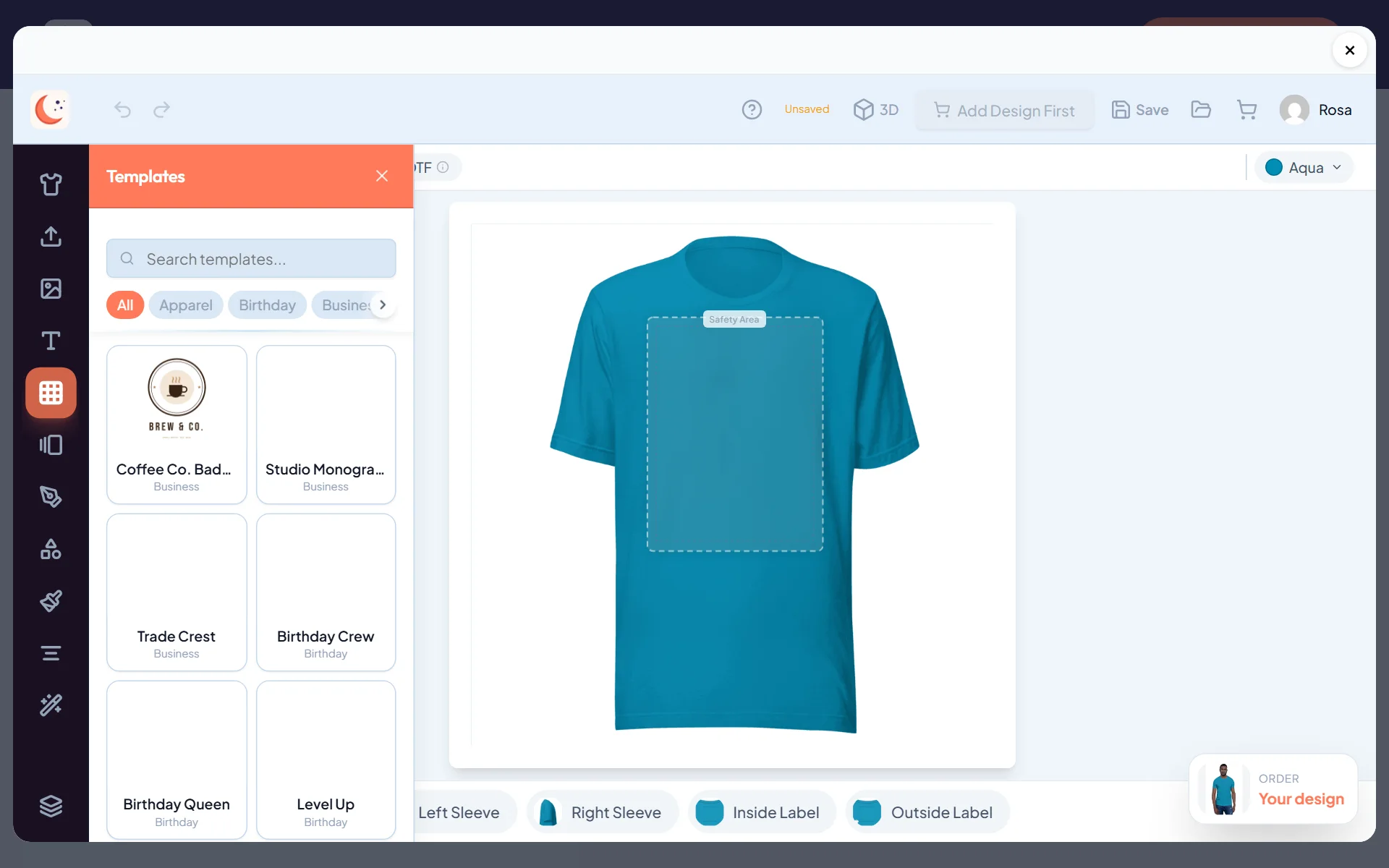1389x868 pixels.
Task: Click the Templates panel heading
Action: pyautogui.click(x=145, y=176)
